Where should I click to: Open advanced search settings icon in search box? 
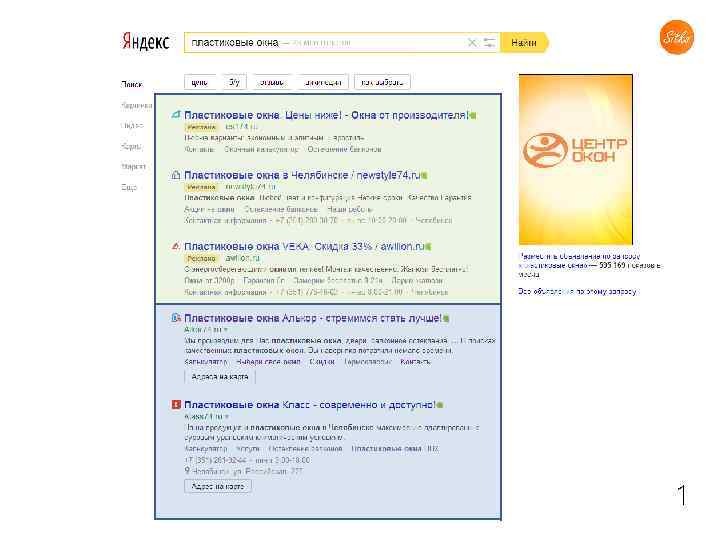coord(489,43)
